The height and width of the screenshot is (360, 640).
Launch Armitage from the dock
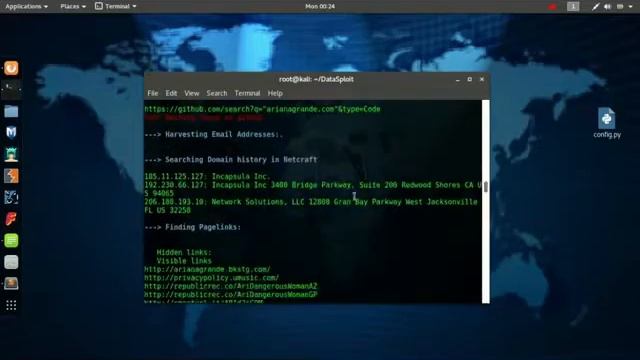pyautogui.click(x=11, y=154)
